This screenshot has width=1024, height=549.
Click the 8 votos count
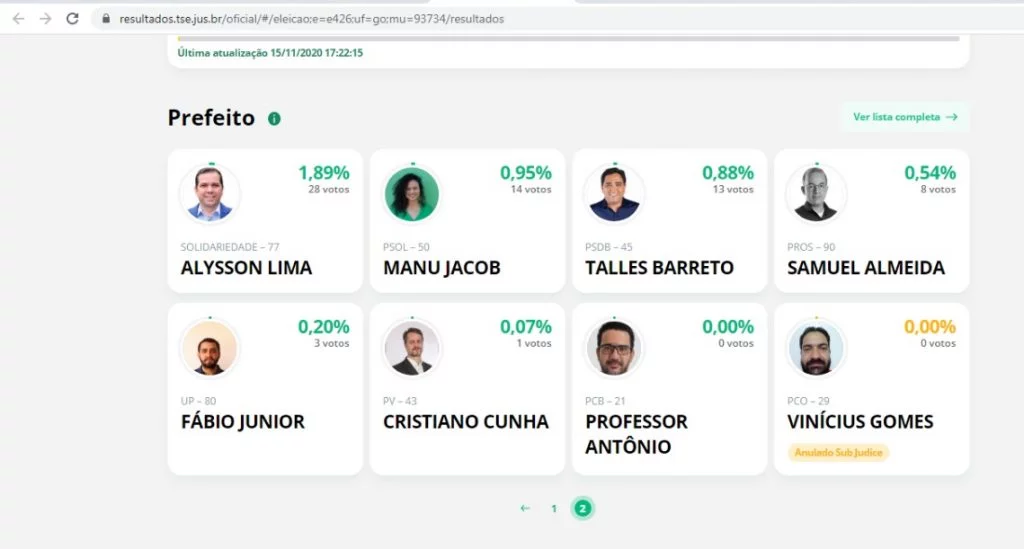(x=938, y=189)
